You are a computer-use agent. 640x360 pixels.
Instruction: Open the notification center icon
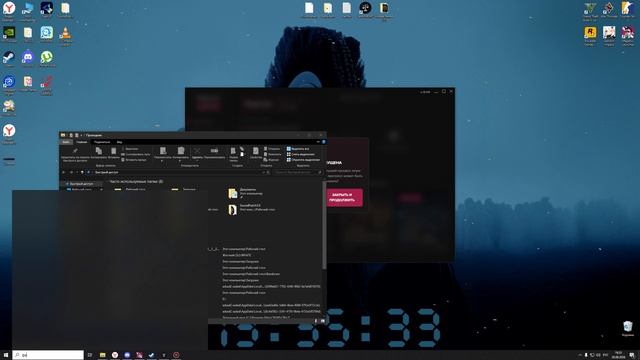point(632,355)
